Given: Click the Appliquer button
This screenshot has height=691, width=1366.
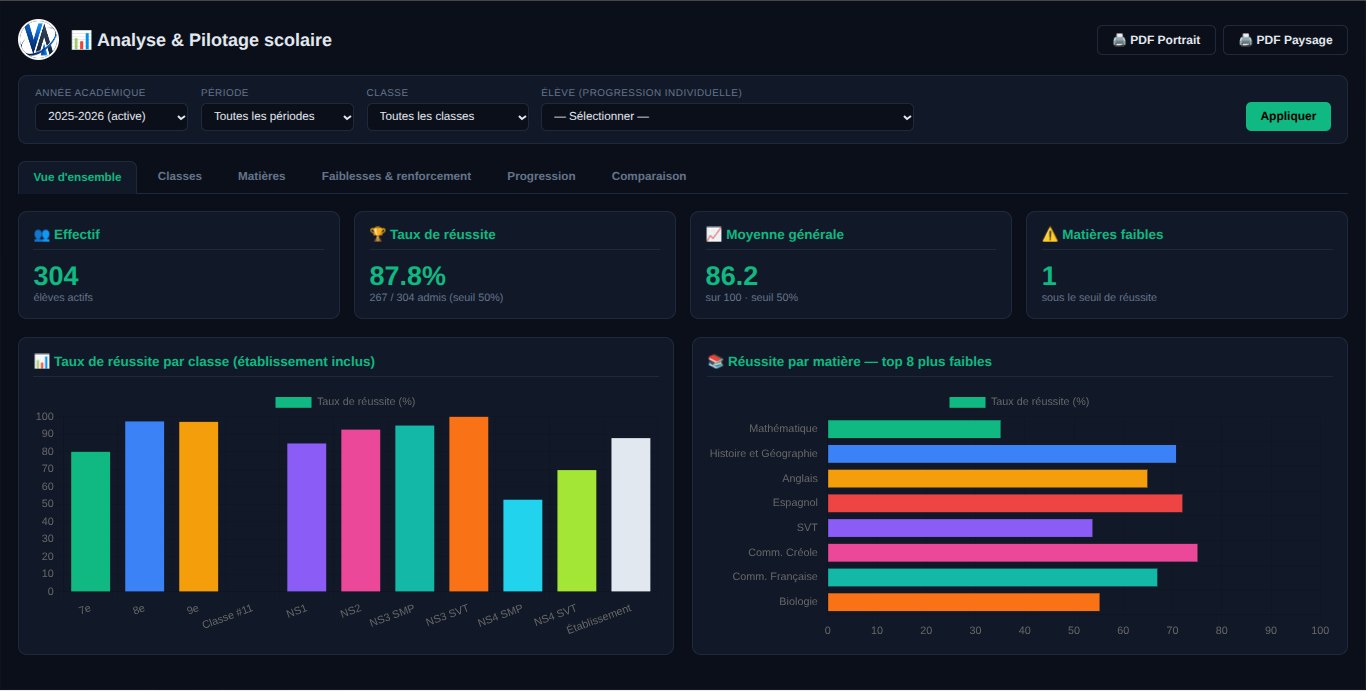Looking at the screenshot, I should pyautogui.click(x=1288, y=116).
